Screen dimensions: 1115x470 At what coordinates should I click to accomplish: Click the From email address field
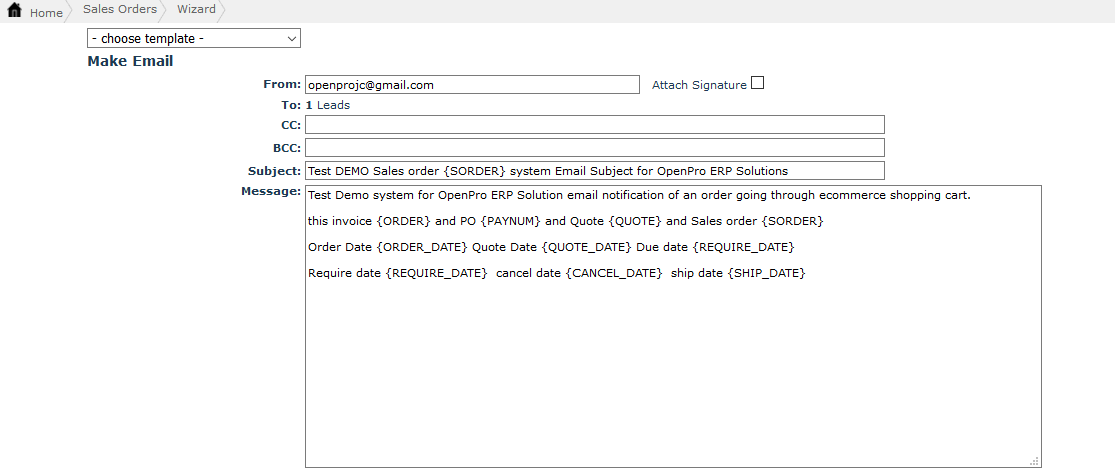(472, 85)
